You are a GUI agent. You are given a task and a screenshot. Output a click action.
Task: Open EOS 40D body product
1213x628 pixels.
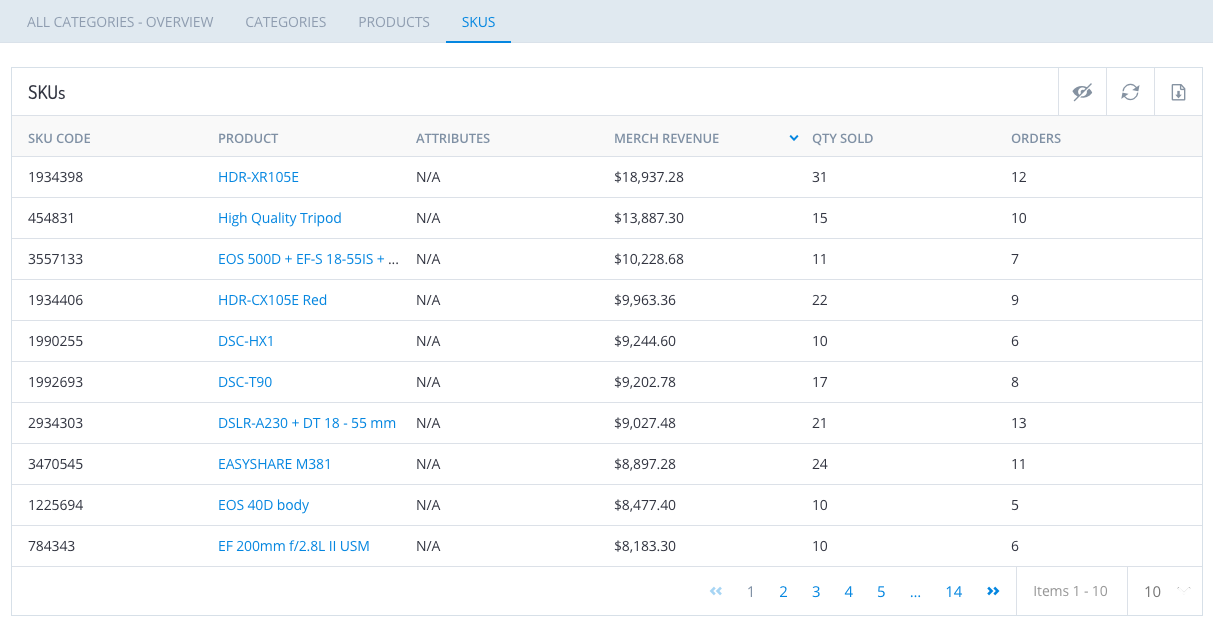(263, 505)
